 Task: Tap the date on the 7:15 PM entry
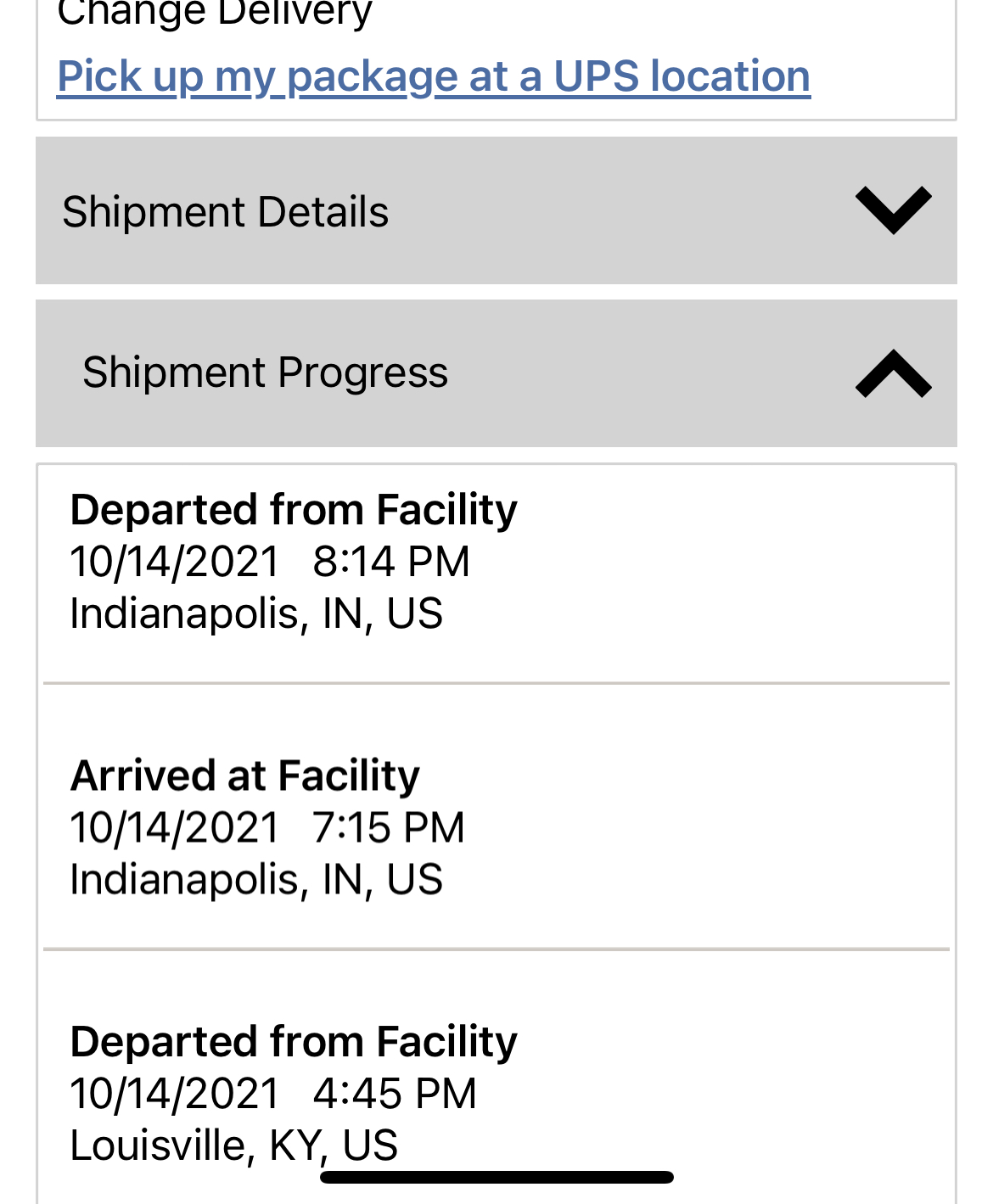click(x=175, y=827)
